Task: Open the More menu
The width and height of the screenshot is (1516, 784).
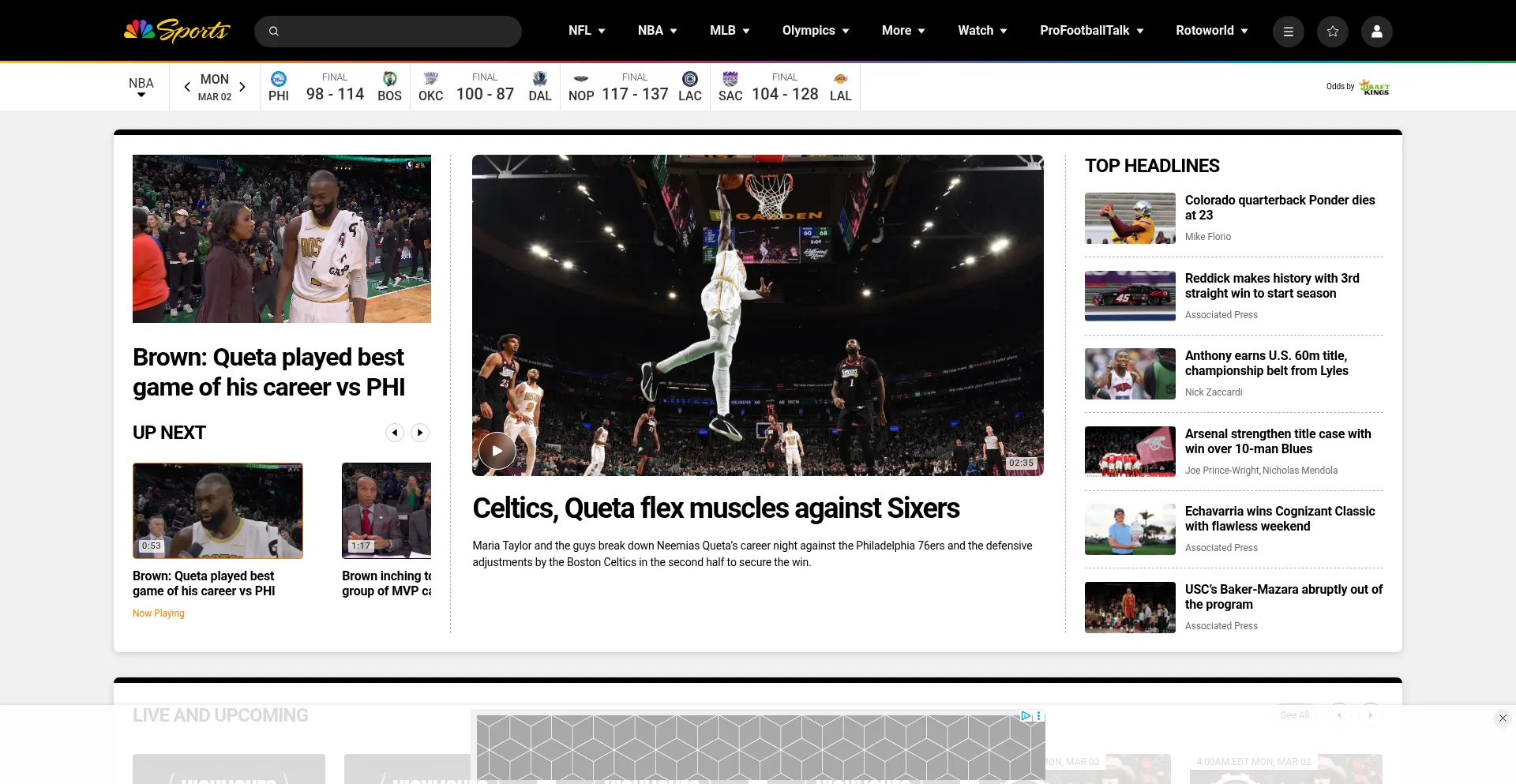Action: tap(903, 31)
